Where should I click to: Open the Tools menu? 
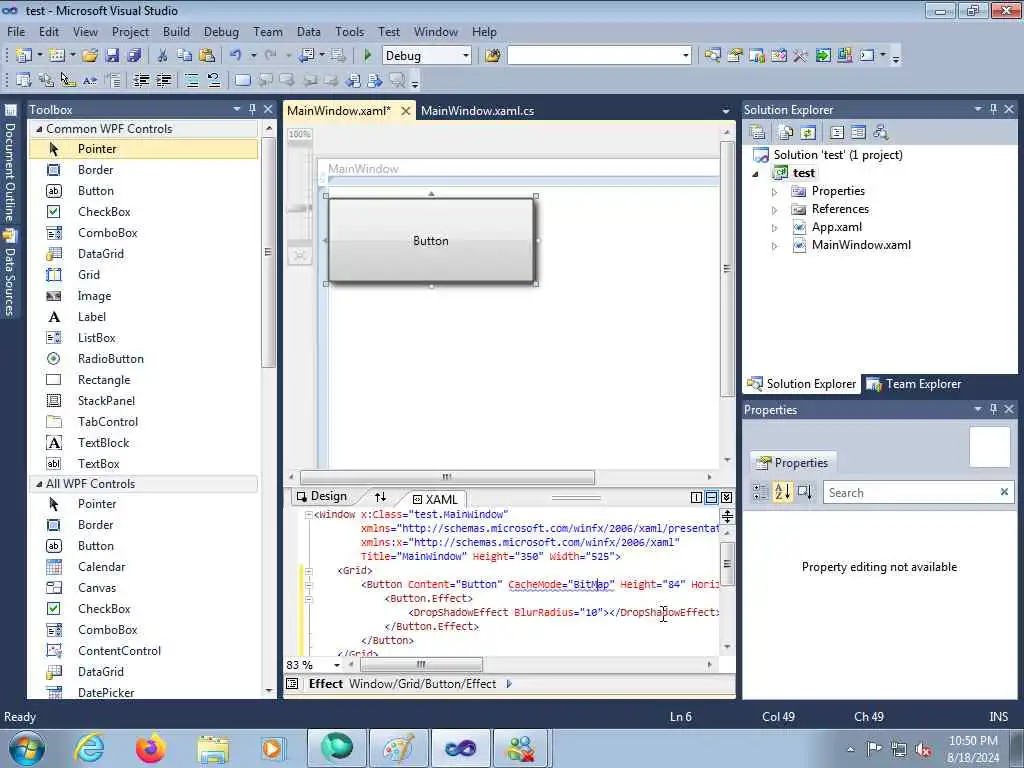pos(349,31)
